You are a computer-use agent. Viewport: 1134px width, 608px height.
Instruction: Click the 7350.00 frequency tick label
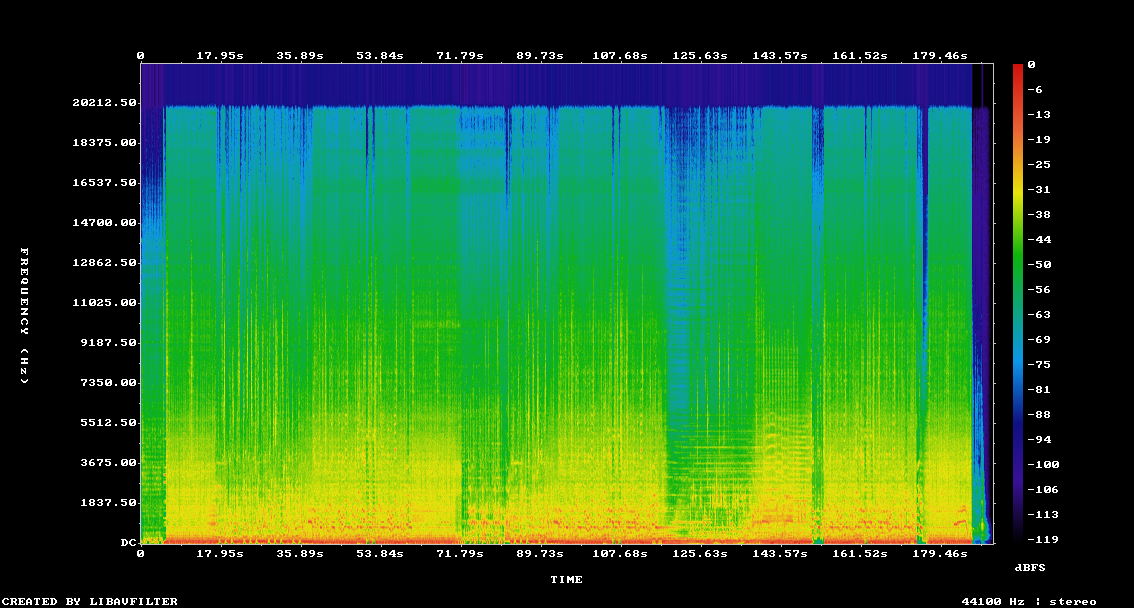click(105, 383)
